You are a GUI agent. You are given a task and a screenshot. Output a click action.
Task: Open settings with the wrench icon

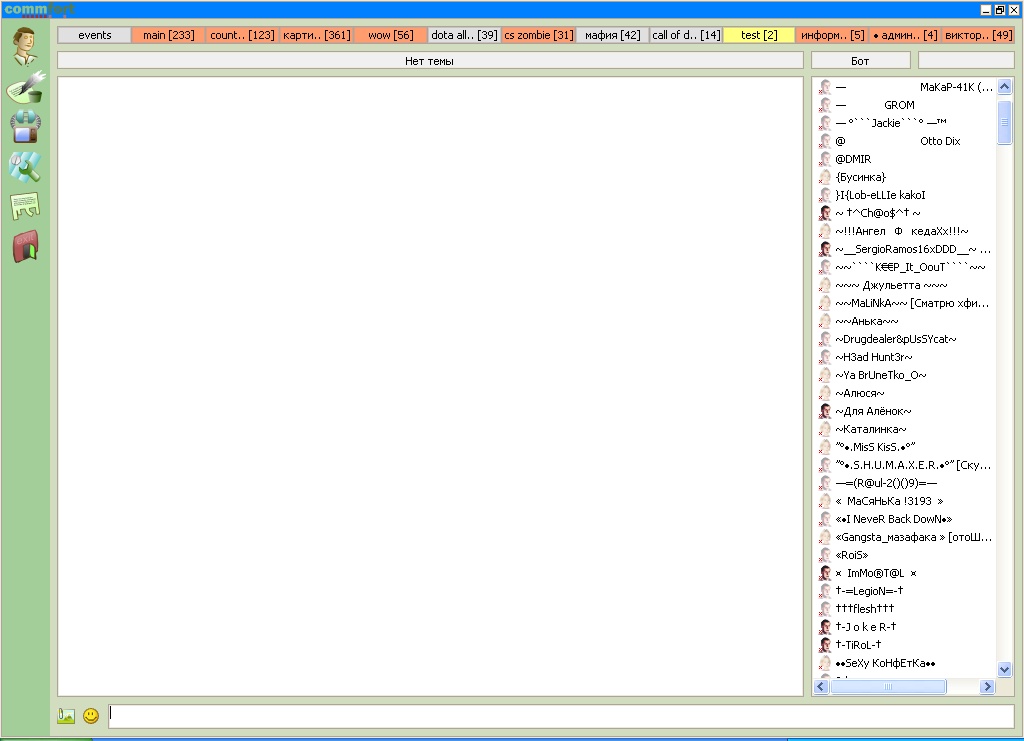(25, 166)
